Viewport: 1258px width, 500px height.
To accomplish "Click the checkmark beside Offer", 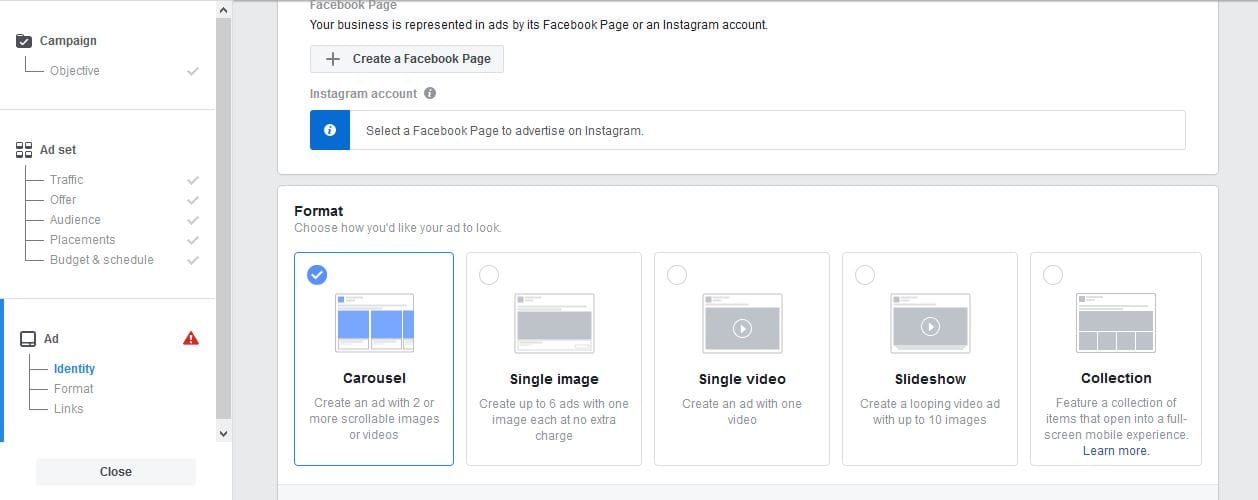I will (193, 200).
